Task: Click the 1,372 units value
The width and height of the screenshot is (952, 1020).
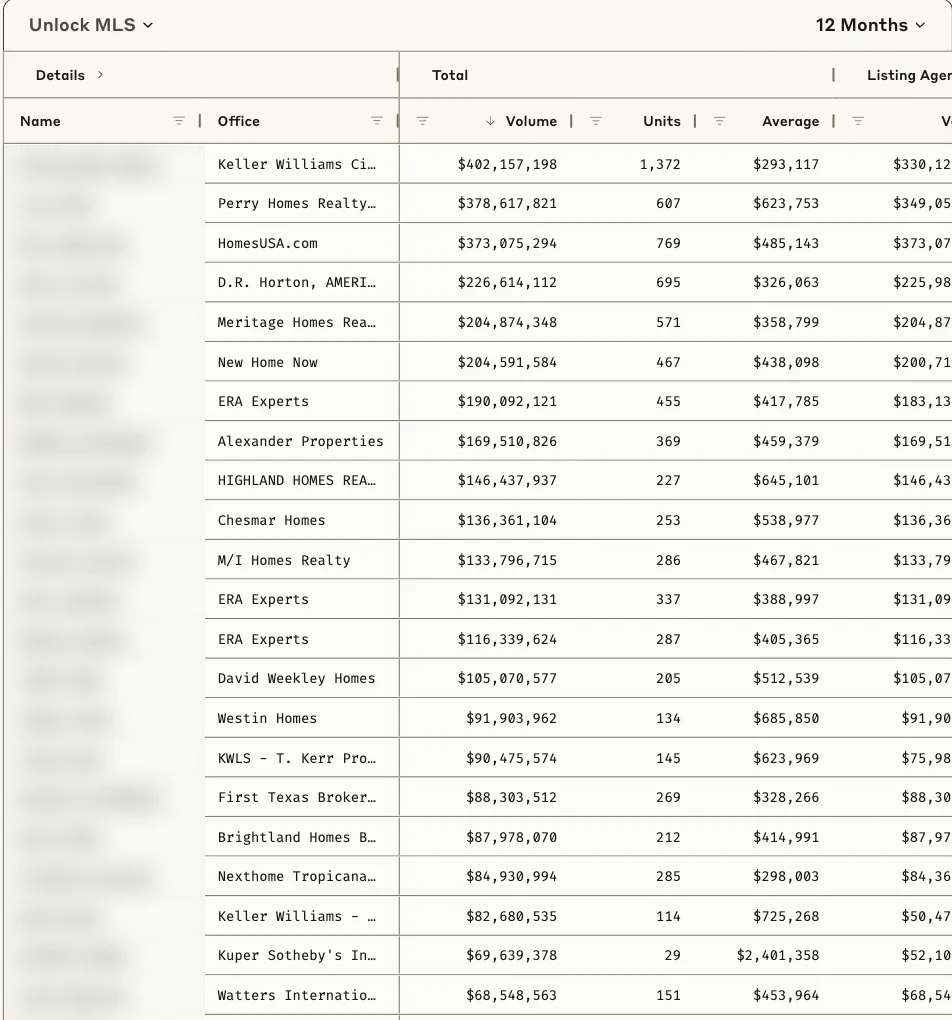Action: [x=660, y=164]
